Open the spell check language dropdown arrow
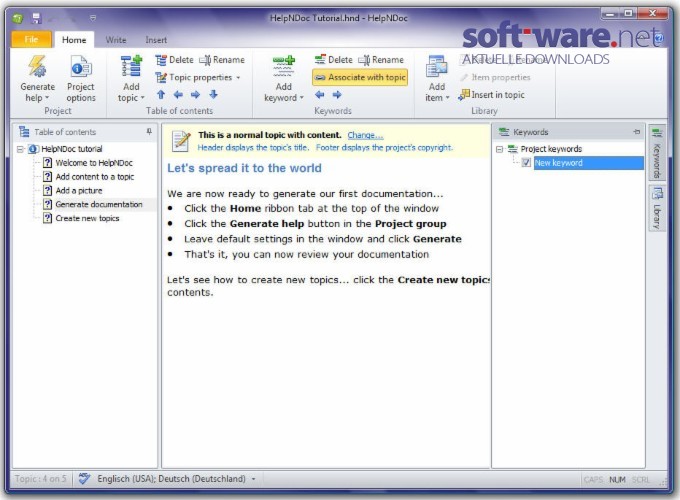The width and height of the screenshot is (680, 500). (x=253, y=479)
